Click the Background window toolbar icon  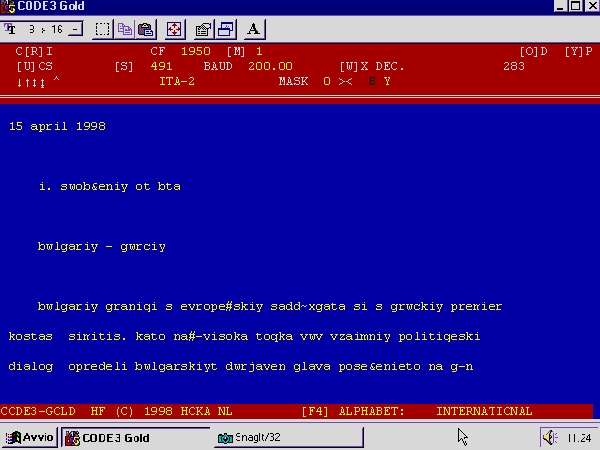coord(225,29)
